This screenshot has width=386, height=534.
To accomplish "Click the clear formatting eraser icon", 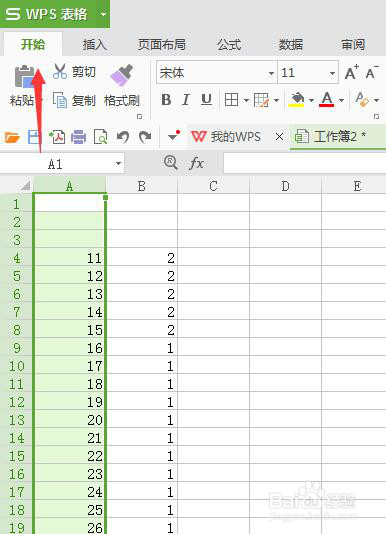I will (361, 100).
